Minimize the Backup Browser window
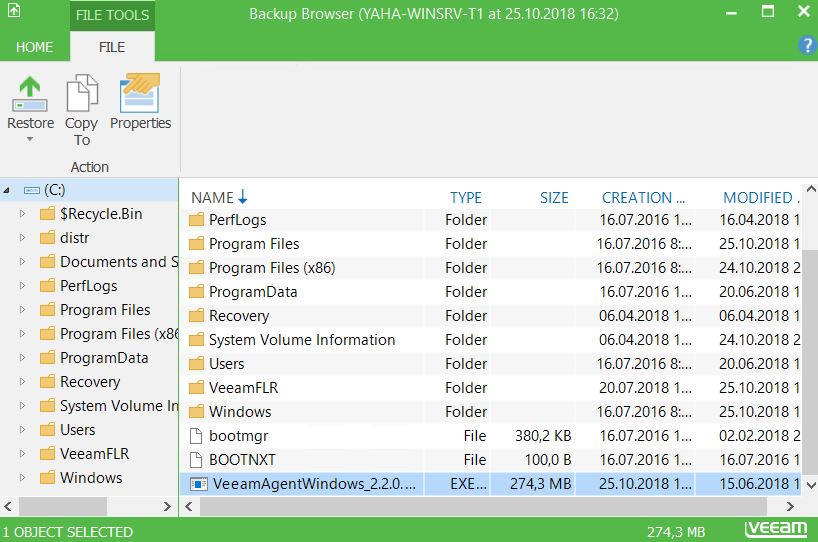This screenshot has width=818, height=542. point(731,13)
